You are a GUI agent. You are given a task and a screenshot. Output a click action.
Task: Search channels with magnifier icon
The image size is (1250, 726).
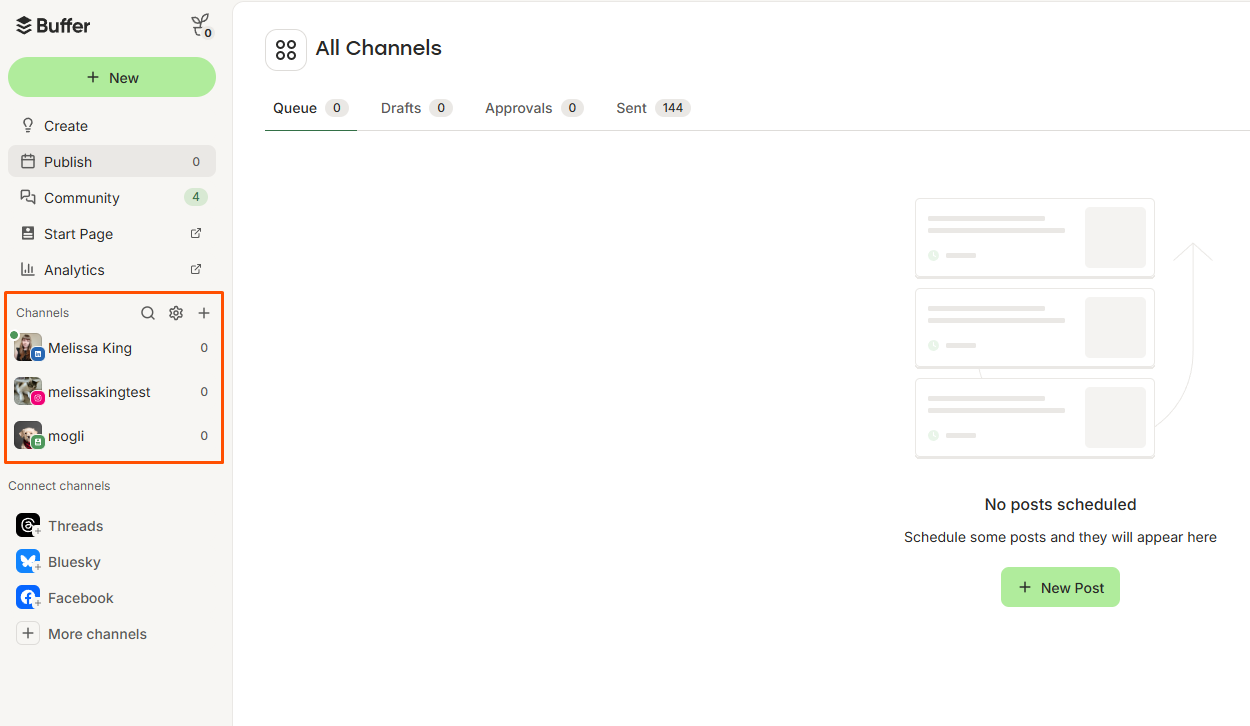(148, 313)
